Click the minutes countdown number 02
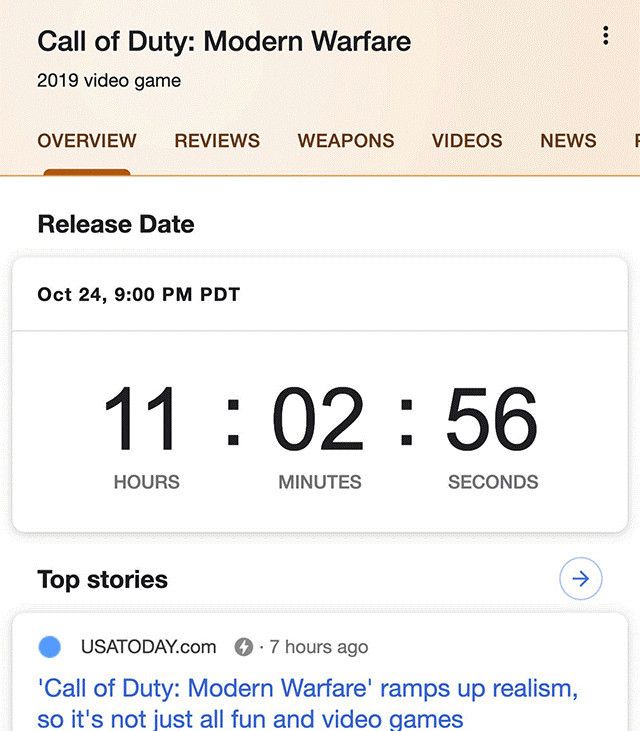 (319, 420)
